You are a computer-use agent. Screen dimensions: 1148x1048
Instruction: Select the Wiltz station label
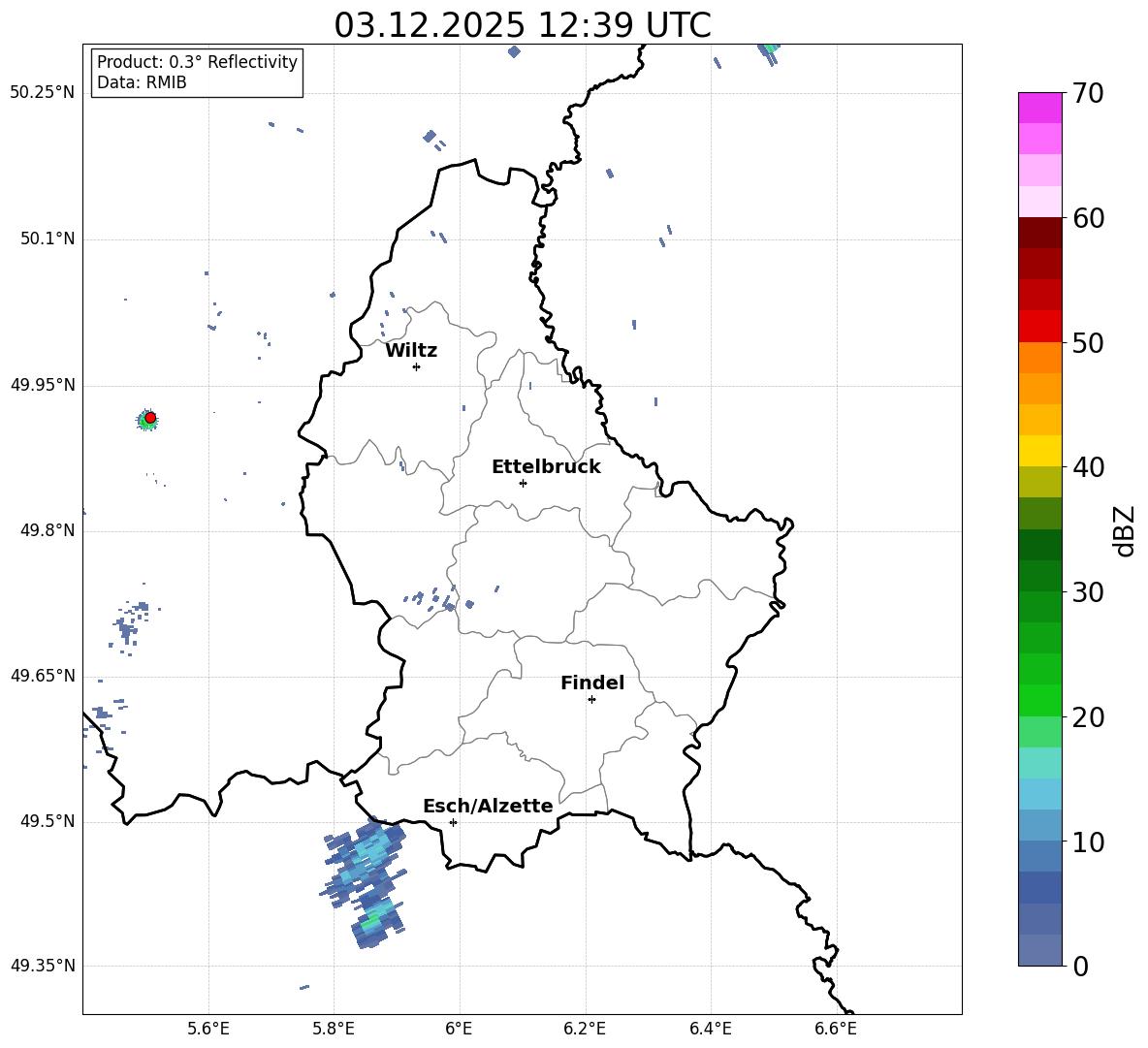click(411, 351)
